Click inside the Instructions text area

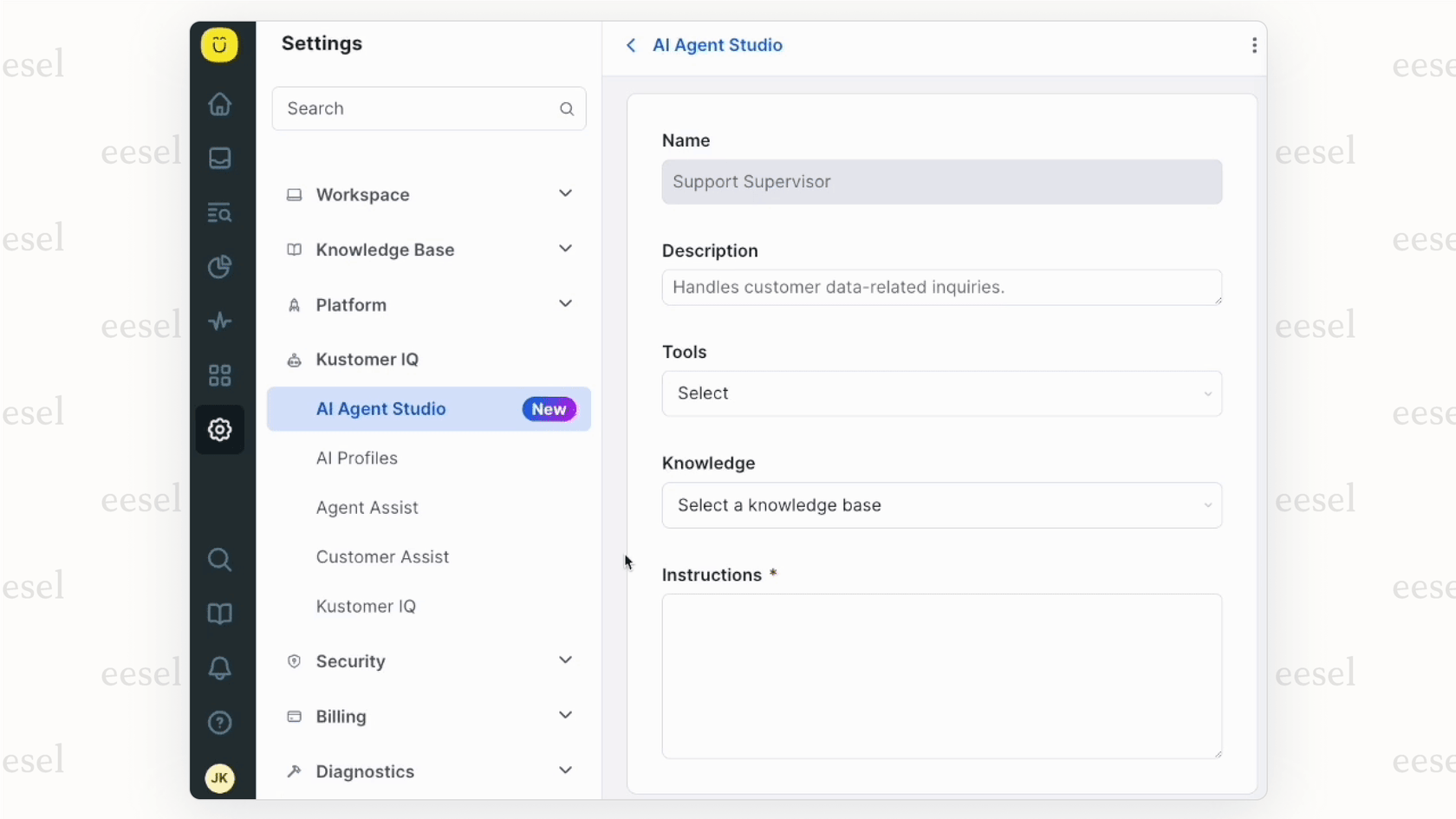pos(941,676)
